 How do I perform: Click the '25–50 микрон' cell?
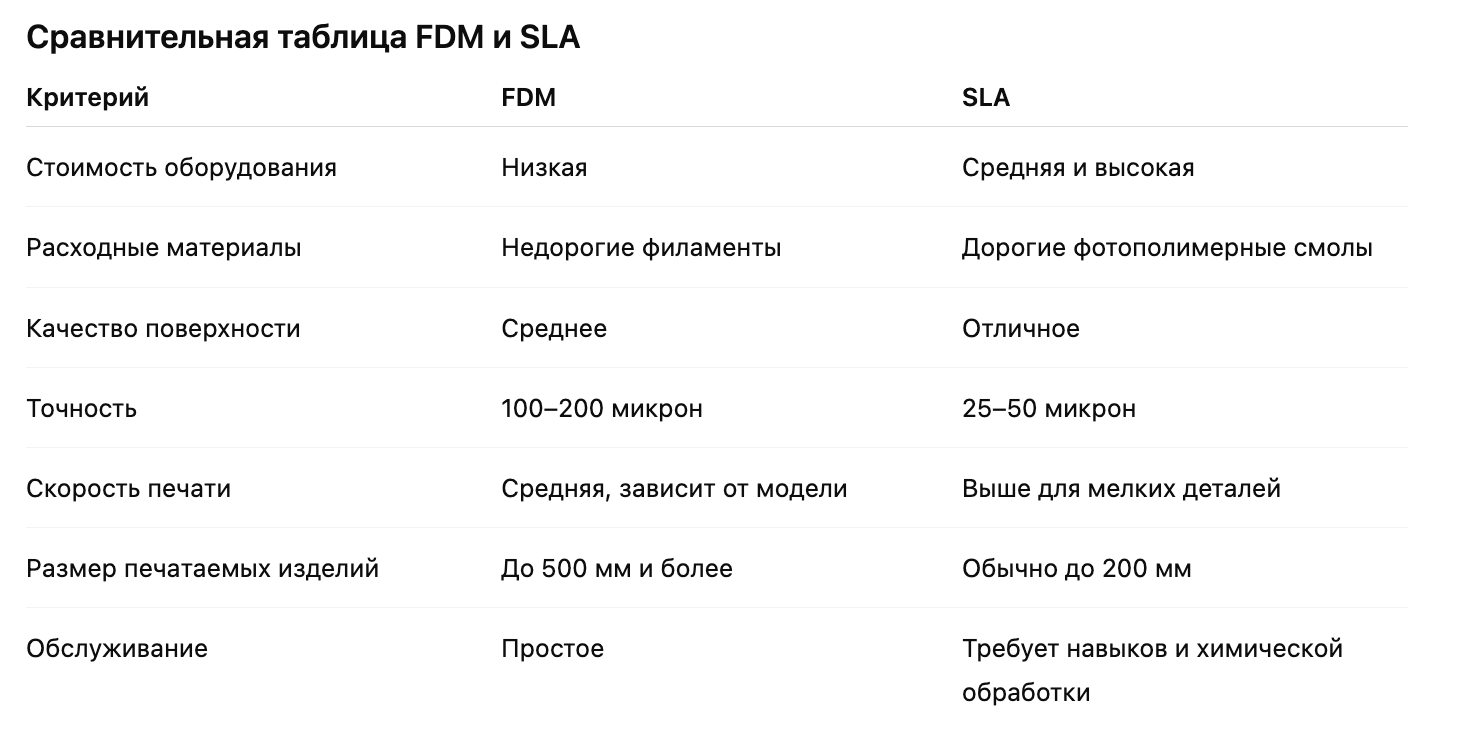pos(1048,408)
